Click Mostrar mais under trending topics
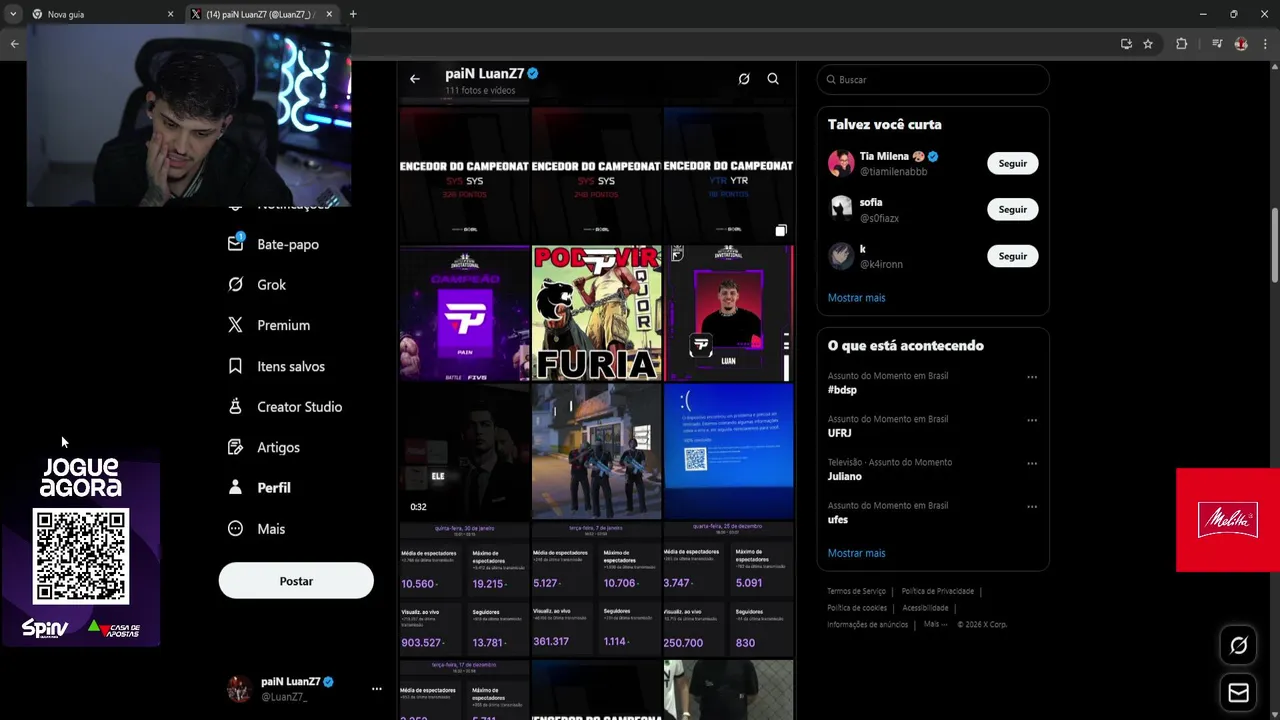The image size is (1280, 720). (856, 553)
